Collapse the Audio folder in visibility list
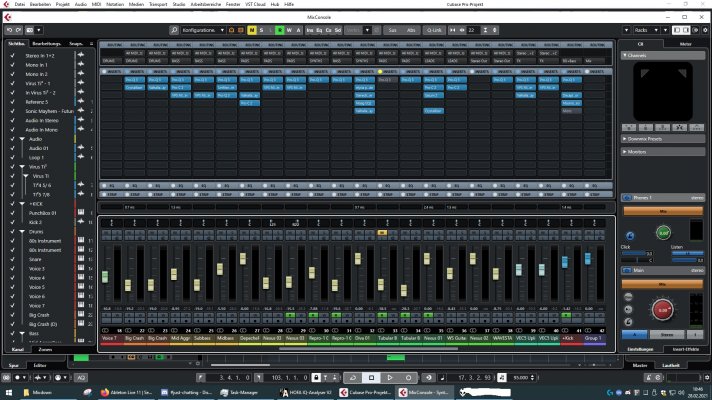Image resolution: width=712 pixels, height=400 pixels. [22, 139]
